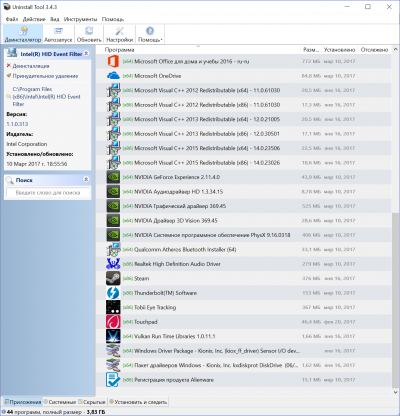Select NVIDIA Драйвер 3D Vision icon
The image size is (400, 416).
(x=113, y=220)
